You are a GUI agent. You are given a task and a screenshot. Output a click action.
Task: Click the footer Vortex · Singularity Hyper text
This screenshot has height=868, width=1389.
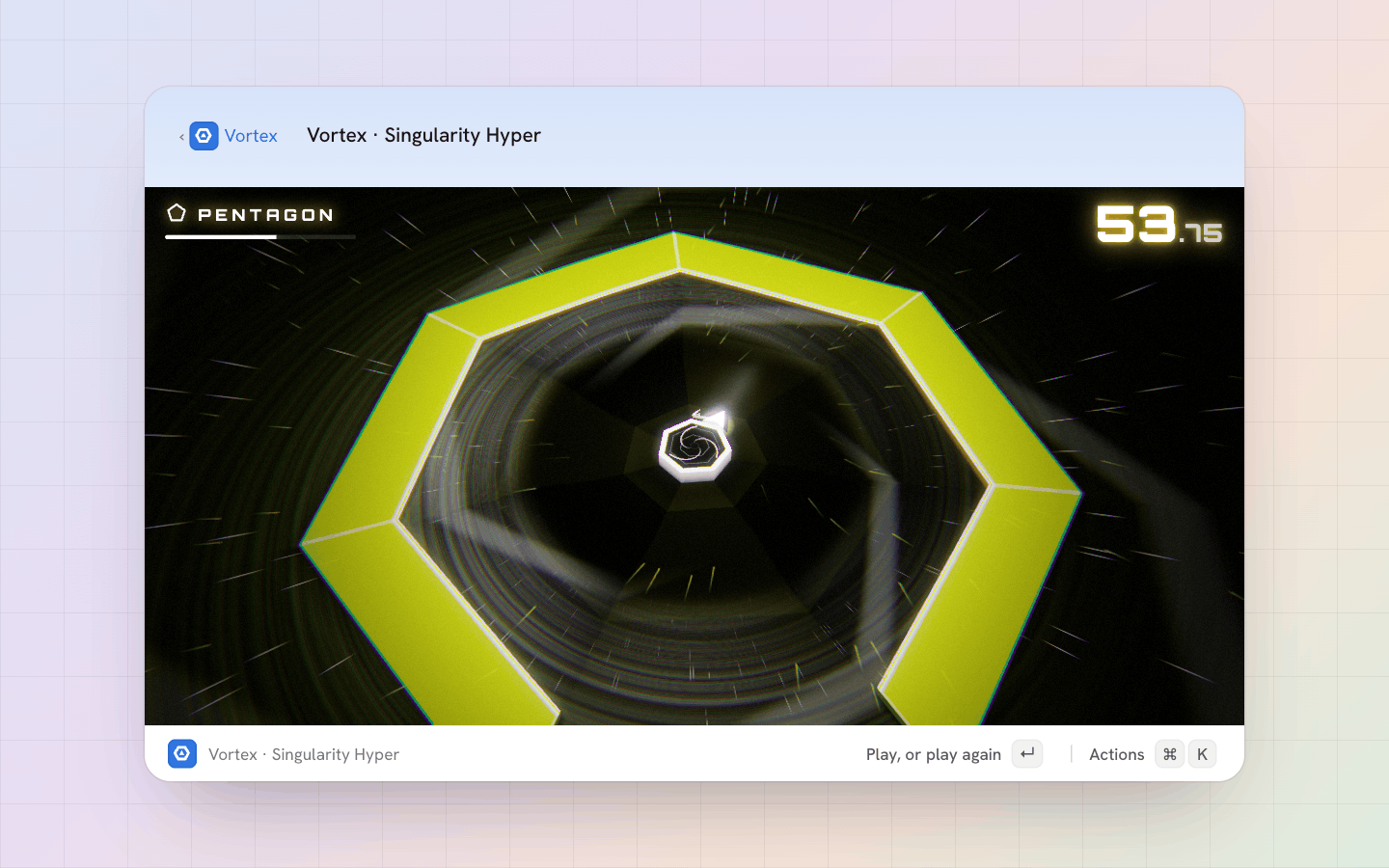(304, 754)
